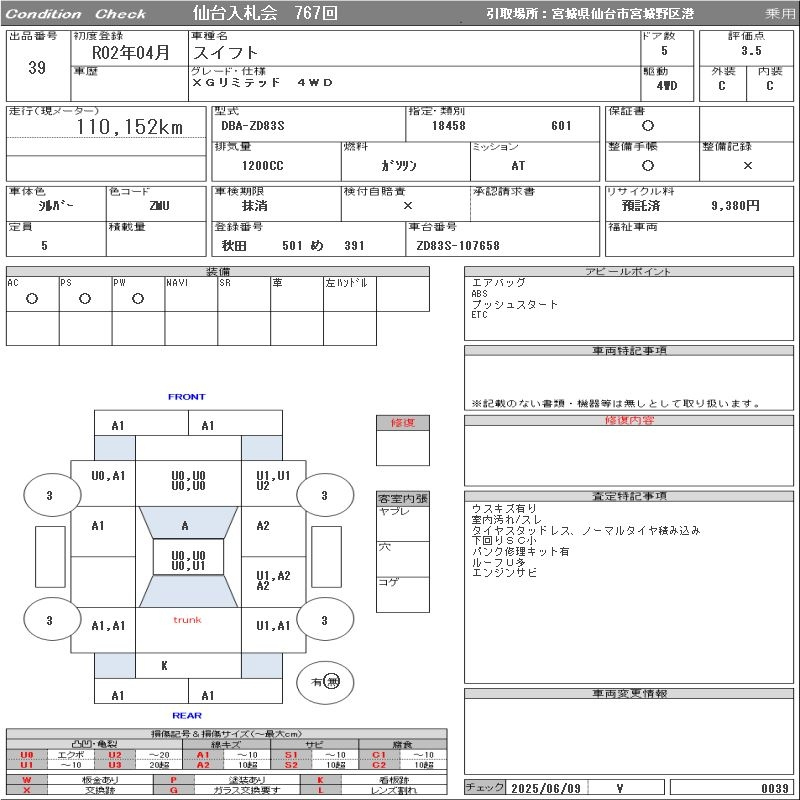Click the registration number 秋田 501 め 391
Screen dimensions: 800x800
click(x=293, y=246)
